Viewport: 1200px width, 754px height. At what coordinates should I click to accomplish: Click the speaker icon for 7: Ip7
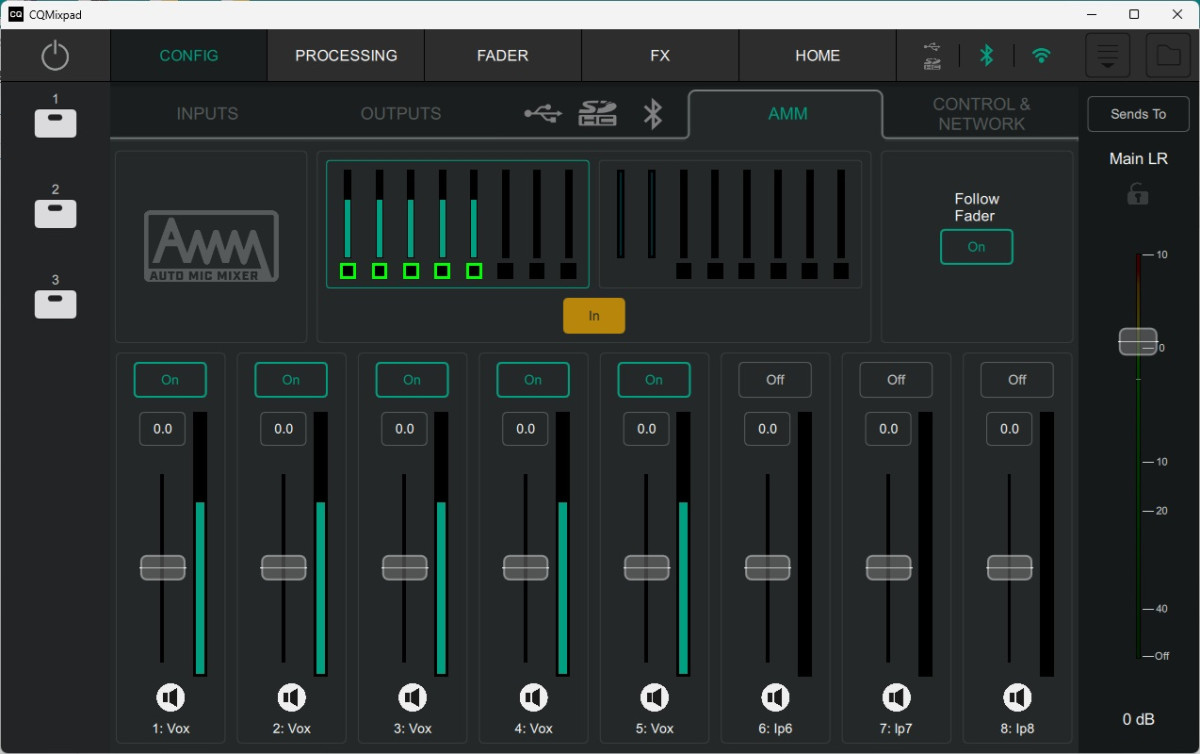click(x=896, y=697)
